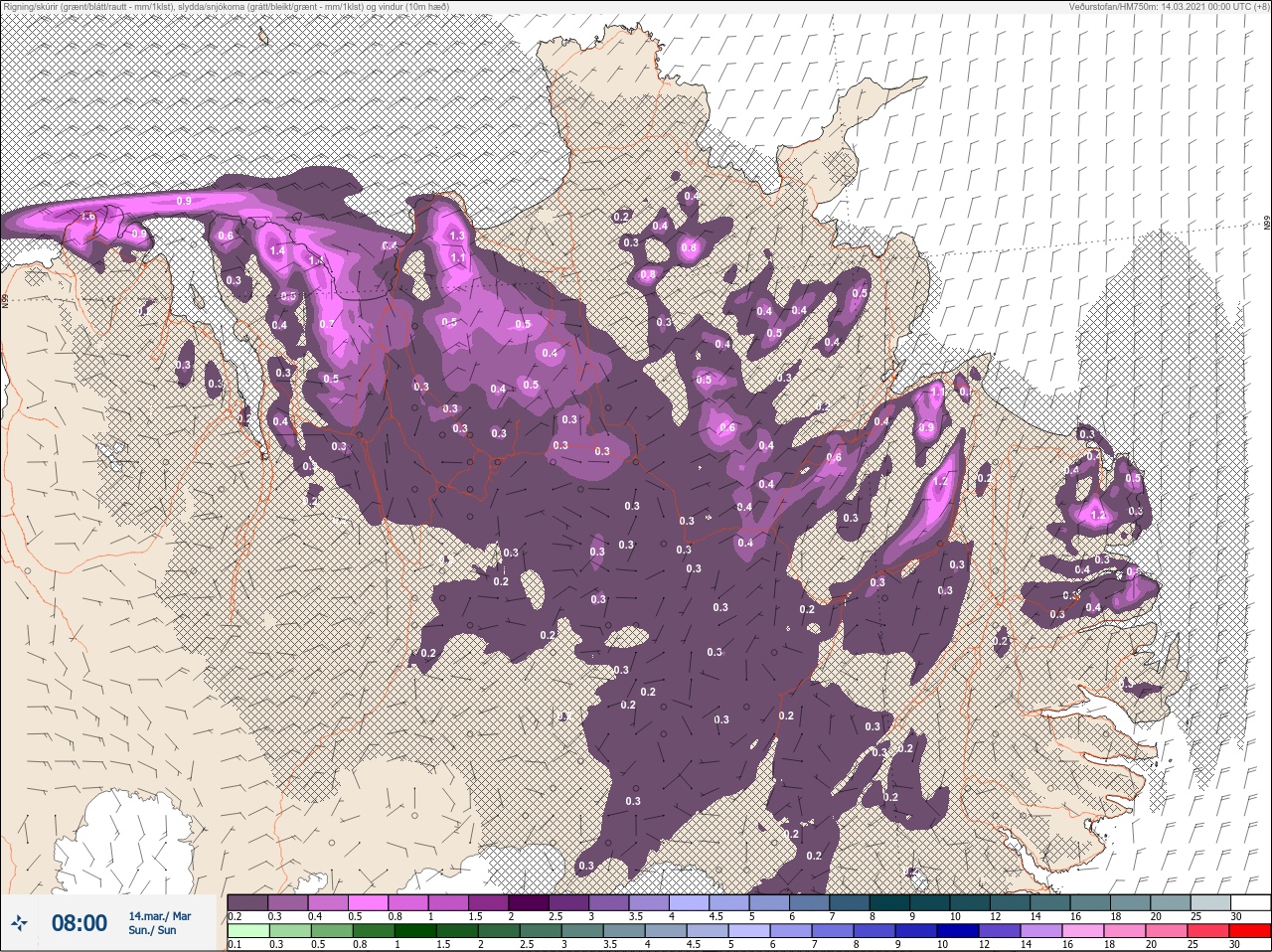Pick the dark teal 10 snow legend swatch
Image resolution: width=1272 pixels, height=952 pixels.
[970, 902]
